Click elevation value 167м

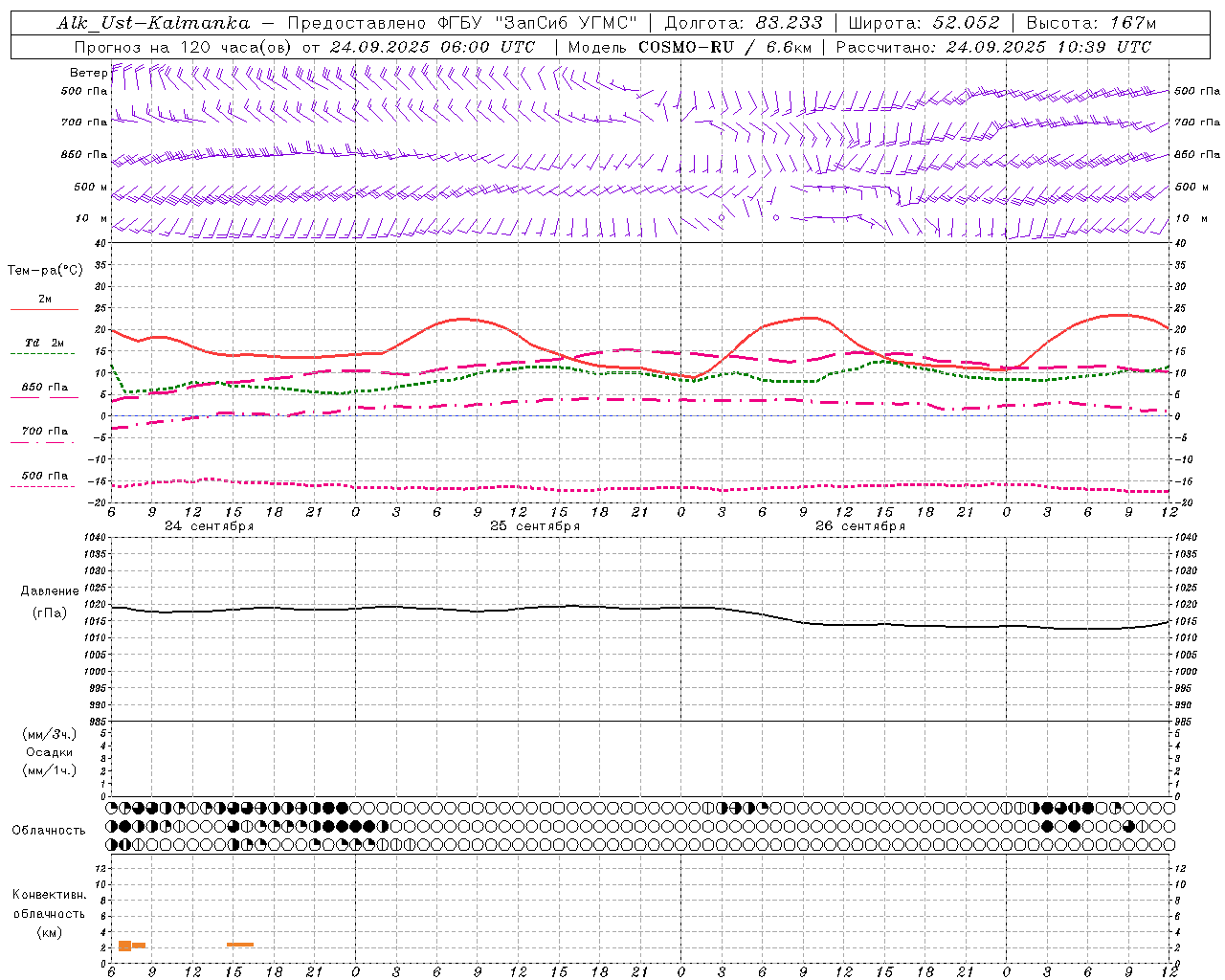(1133, 23)
